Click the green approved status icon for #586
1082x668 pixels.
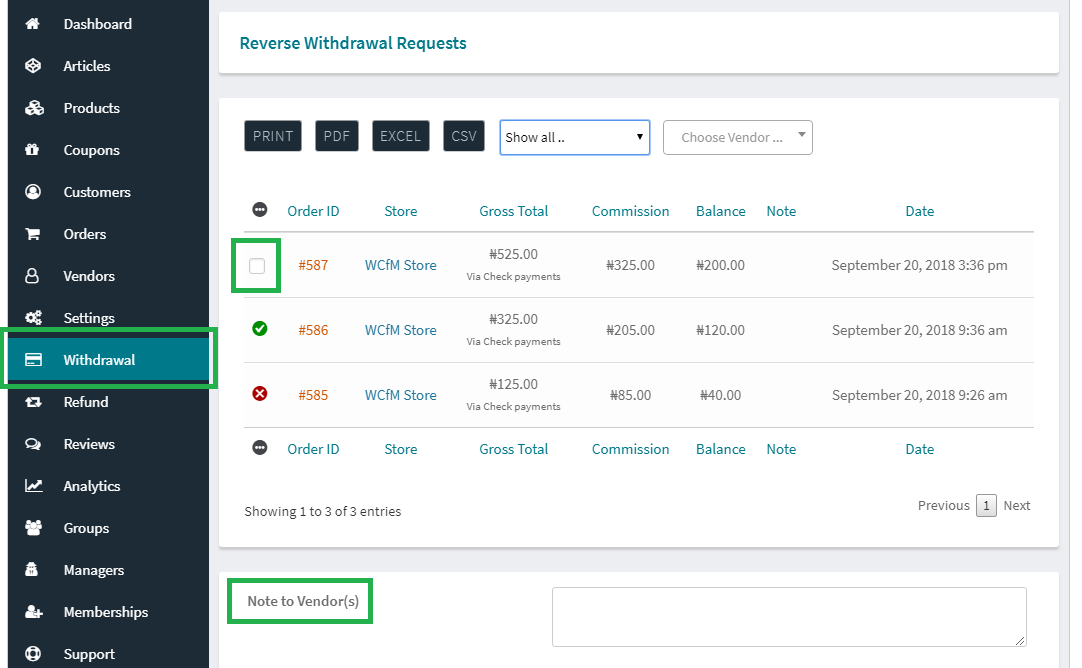(260, 329)
